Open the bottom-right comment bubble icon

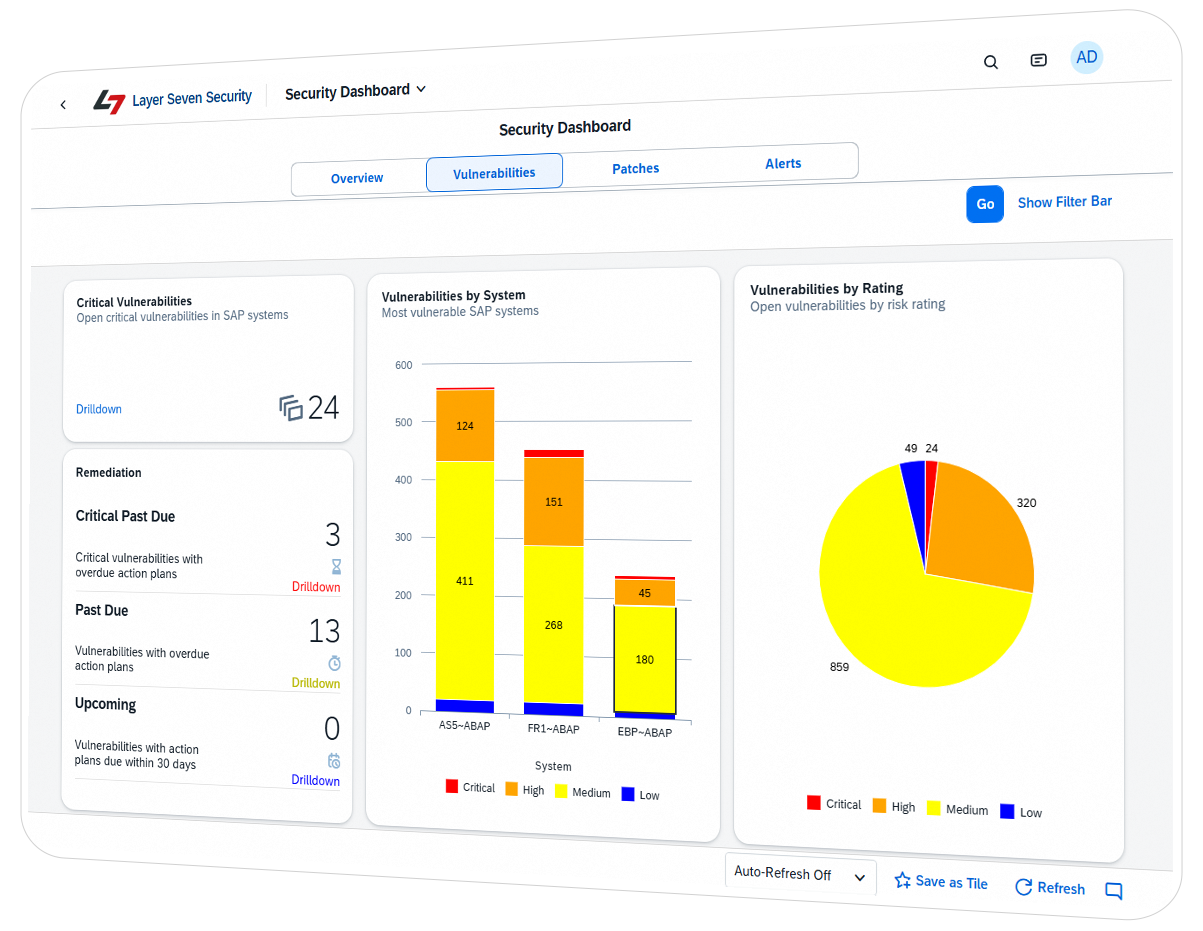tap(1113, 891)
